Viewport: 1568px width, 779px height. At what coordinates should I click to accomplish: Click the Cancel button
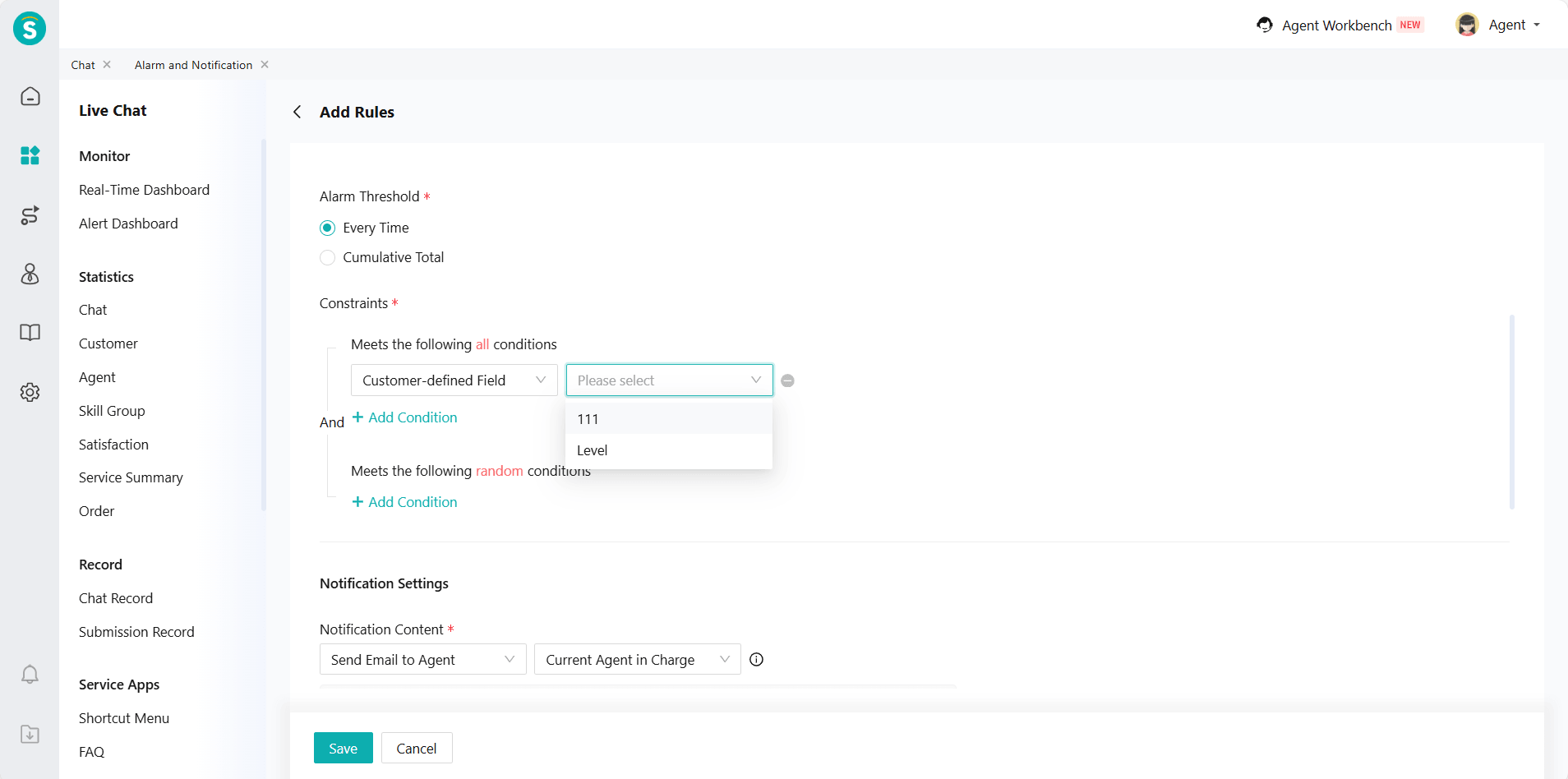(x=417, y=748)
